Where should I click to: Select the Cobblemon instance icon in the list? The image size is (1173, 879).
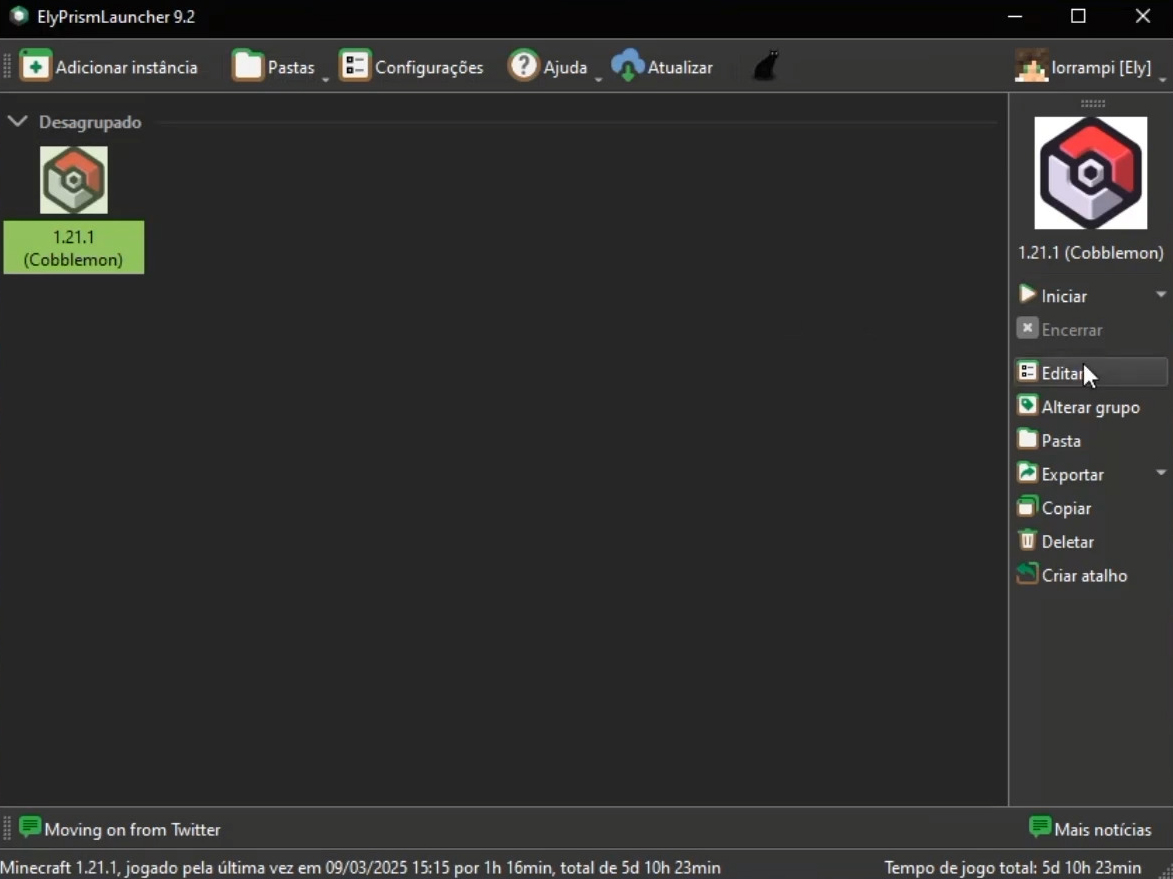tap(73, 180)
